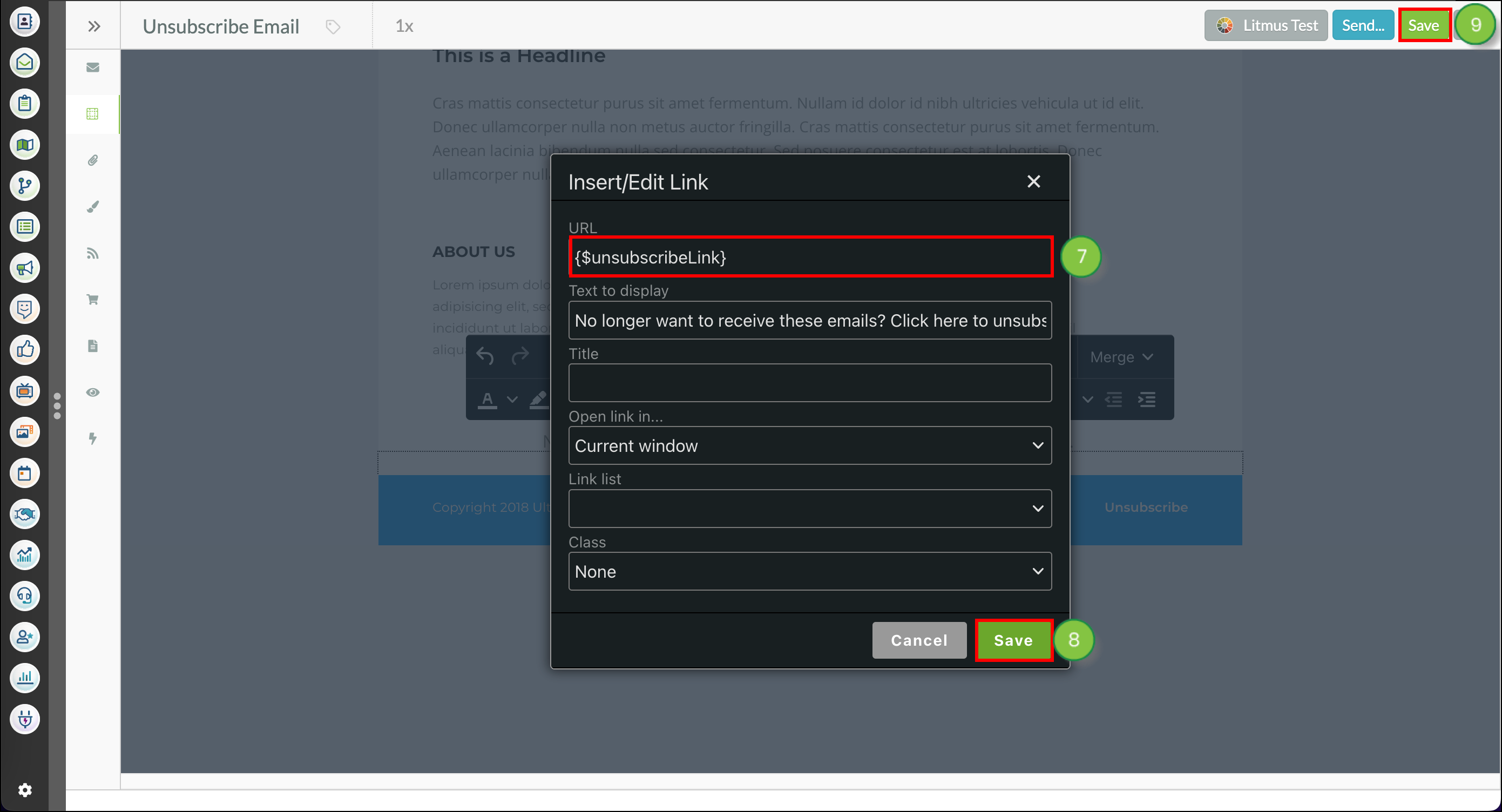
Task: Open the Merge dropdown in editor toolbar
Action: (1122, 357)
